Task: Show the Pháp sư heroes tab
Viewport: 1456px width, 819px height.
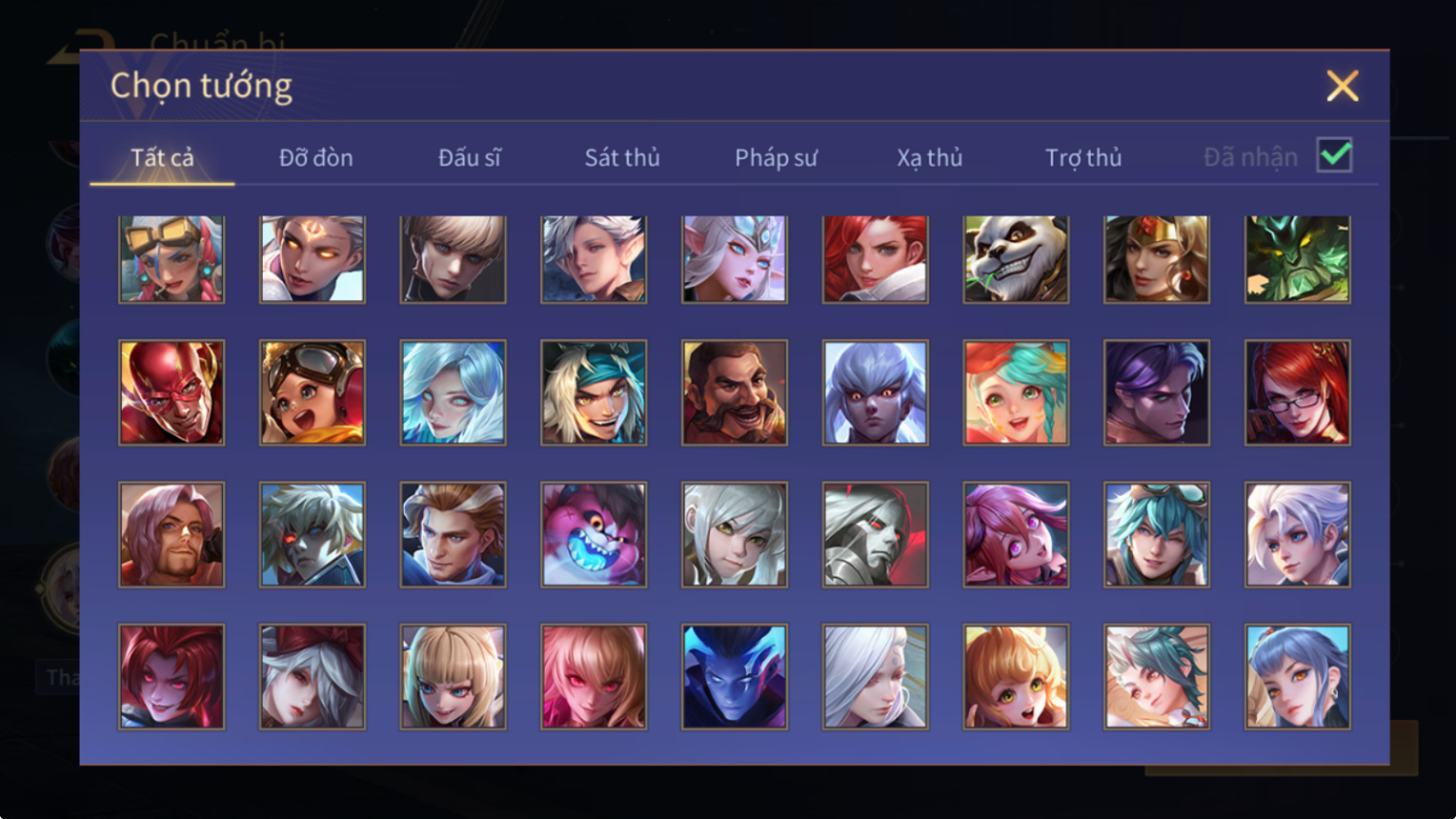Action: click(776, 157)
